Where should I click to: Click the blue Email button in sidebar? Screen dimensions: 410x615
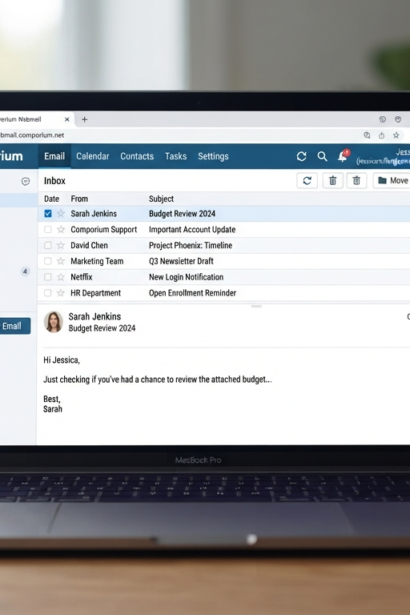[x=14, y=326]
